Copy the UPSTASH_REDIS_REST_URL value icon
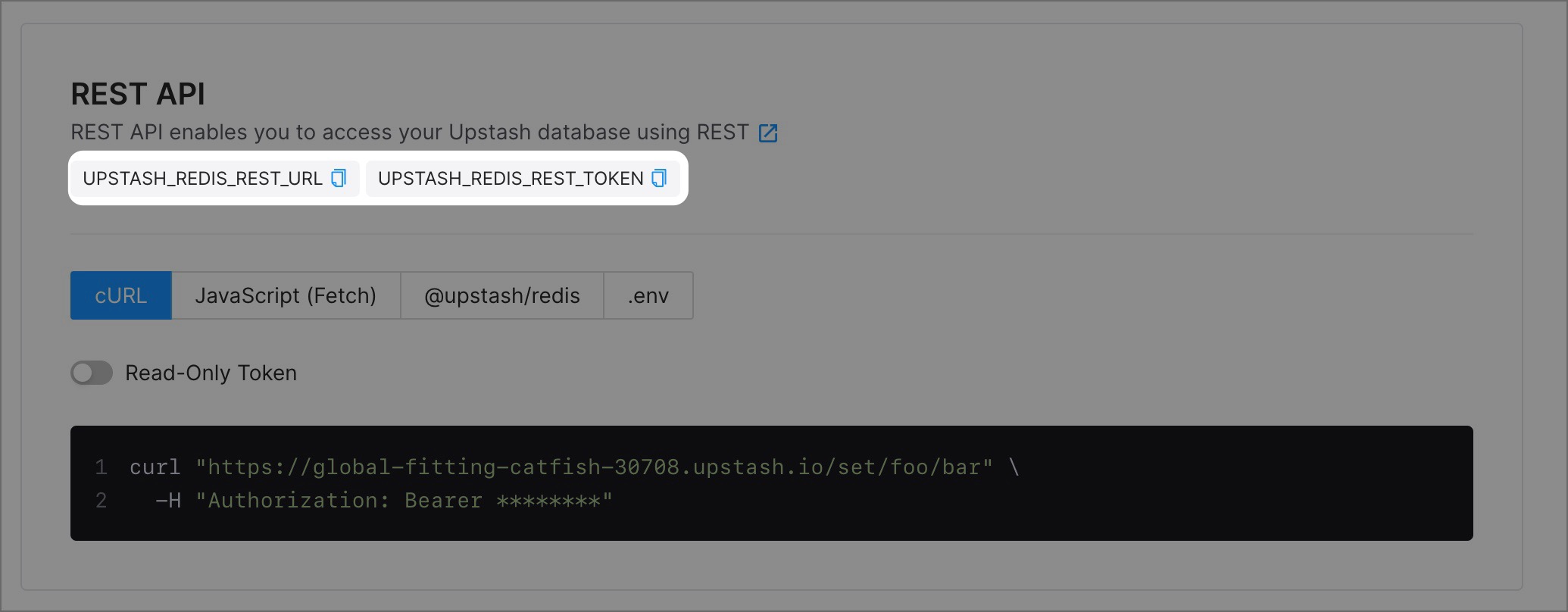The width and height of the screenshot is (1568, 612). 339,178
